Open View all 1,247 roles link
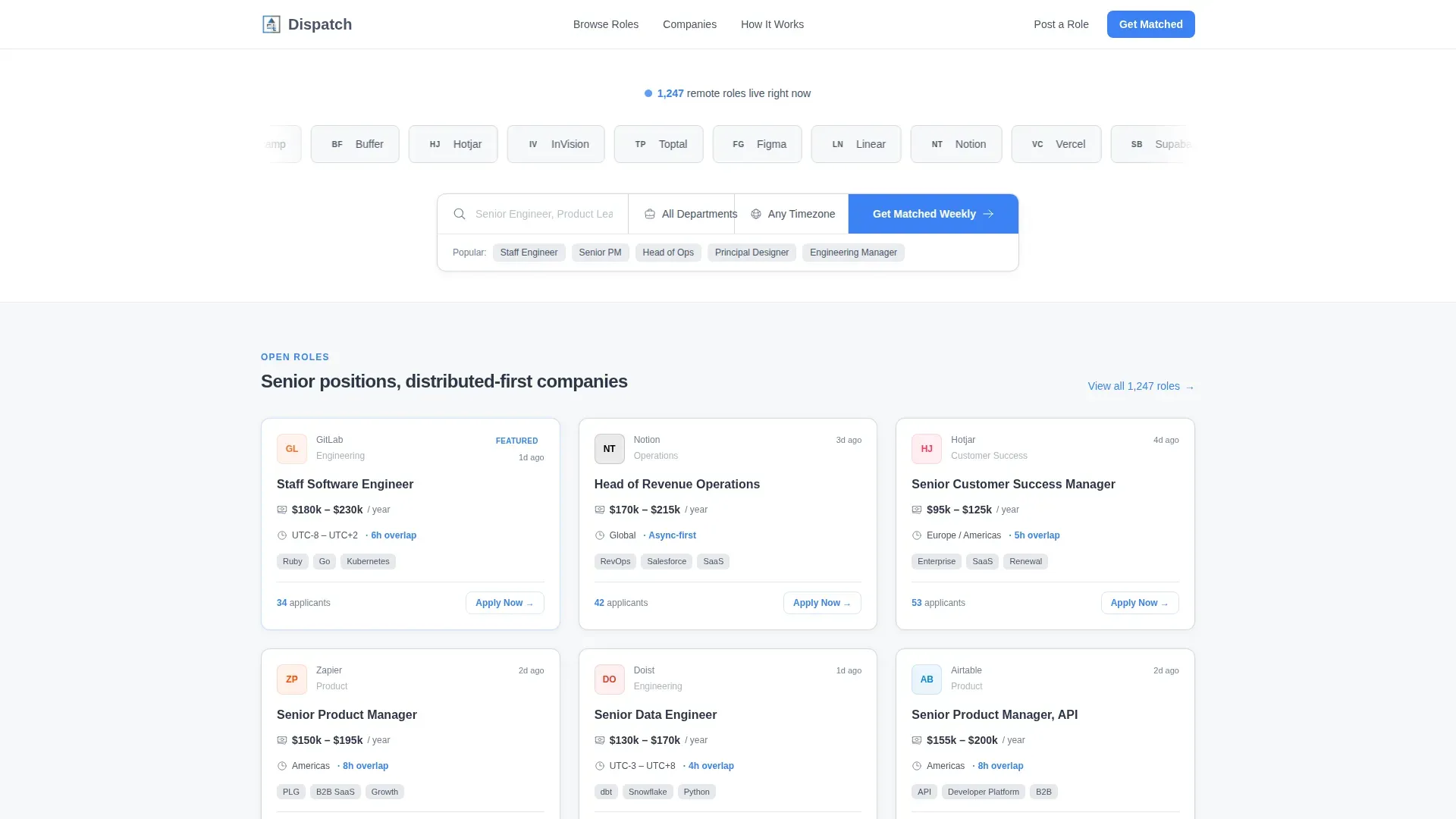The image size is (1456, 819). tap(1141, 386)
